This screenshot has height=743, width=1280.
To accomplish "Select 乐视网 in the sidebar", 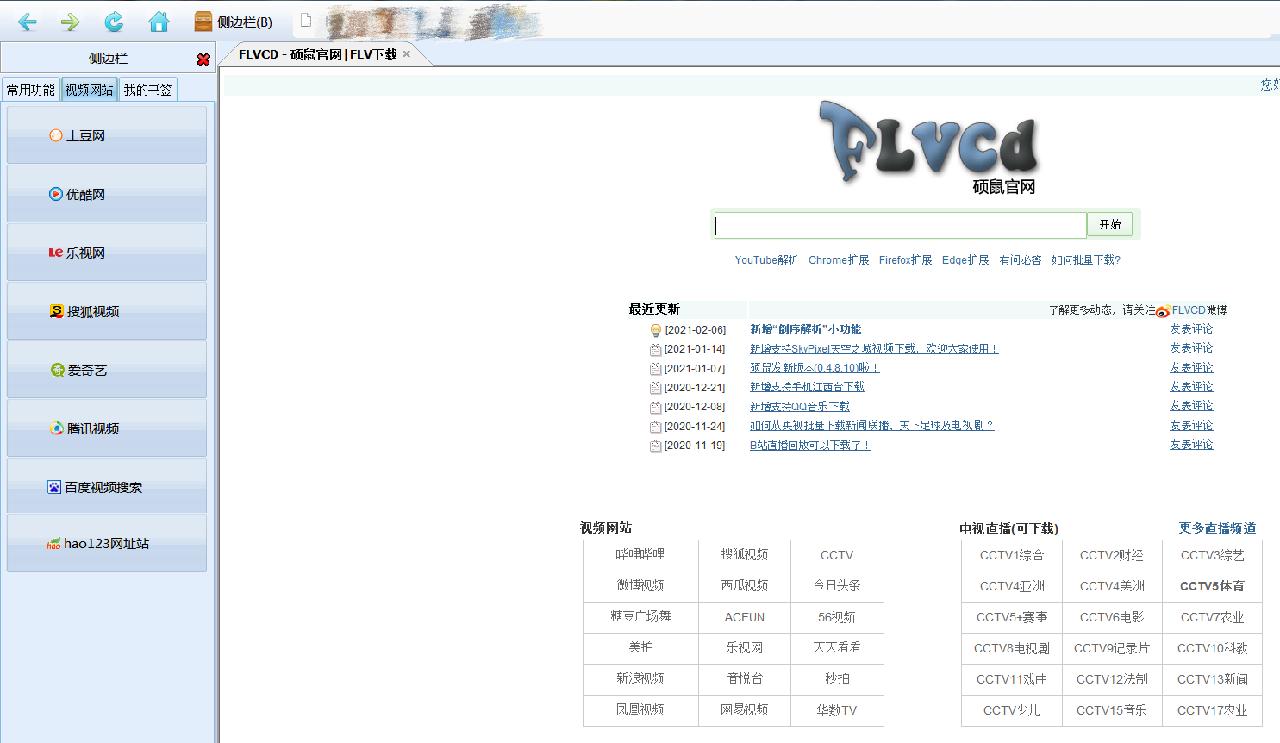I will [107, 252].
